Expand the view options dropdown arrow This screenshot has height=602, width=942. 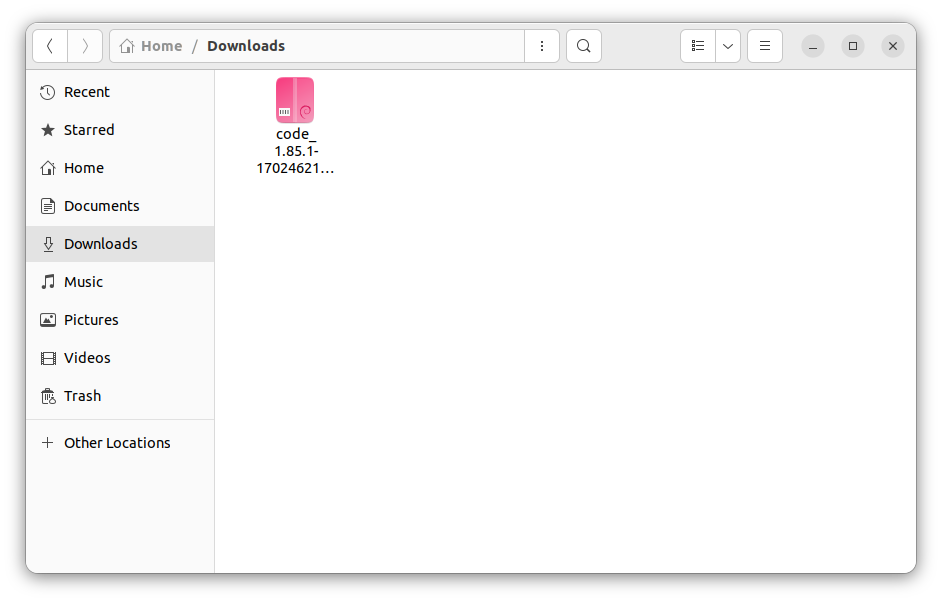point(728,46)
